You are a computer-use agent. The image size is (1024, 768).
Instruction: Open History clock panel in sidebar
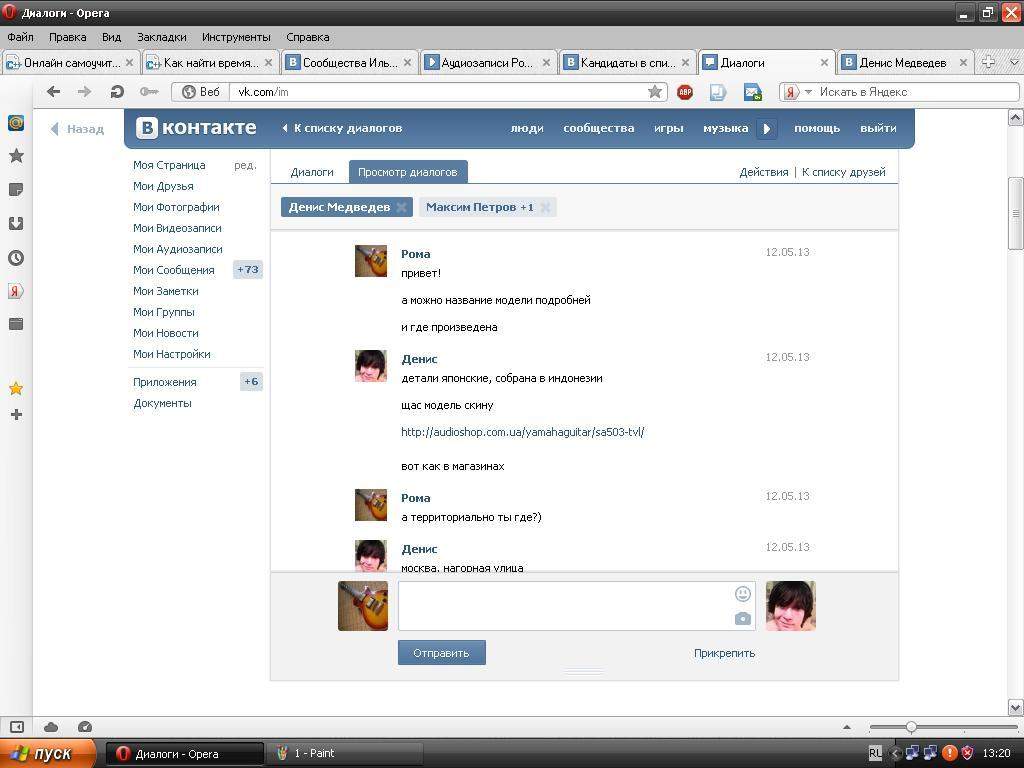[16, 257]
